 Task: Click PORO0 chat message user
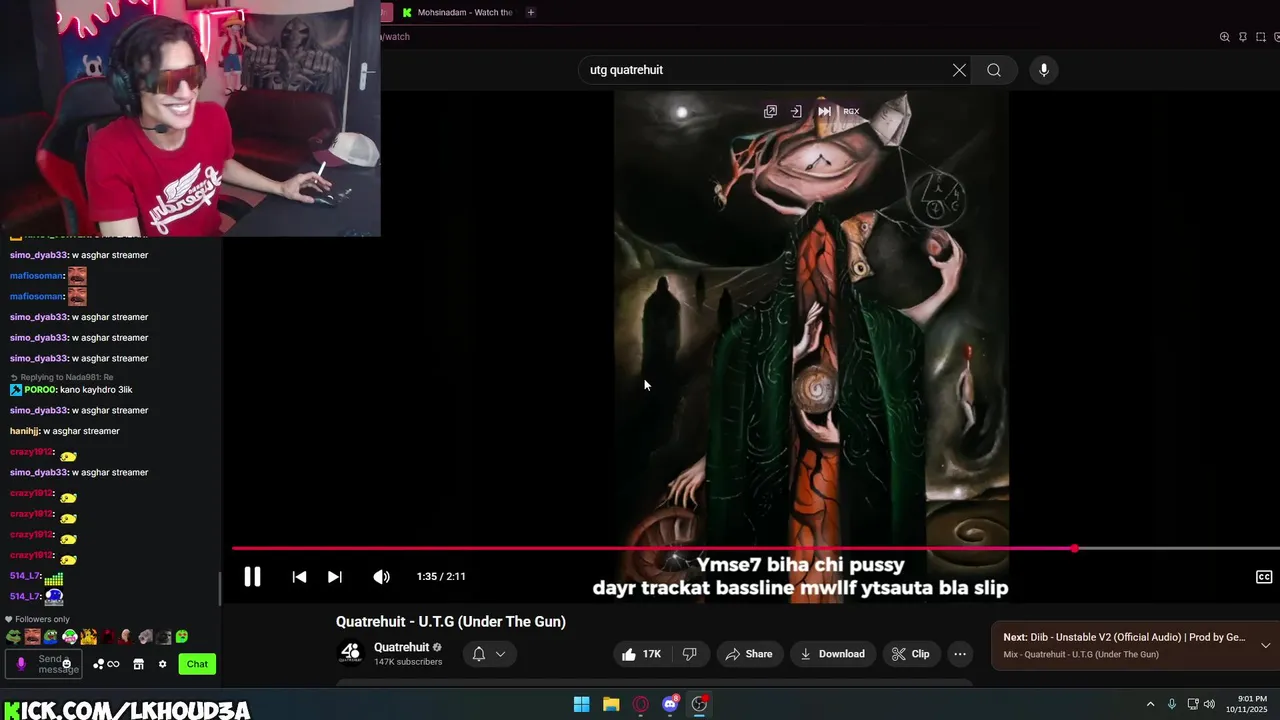(x=40, y=390)
